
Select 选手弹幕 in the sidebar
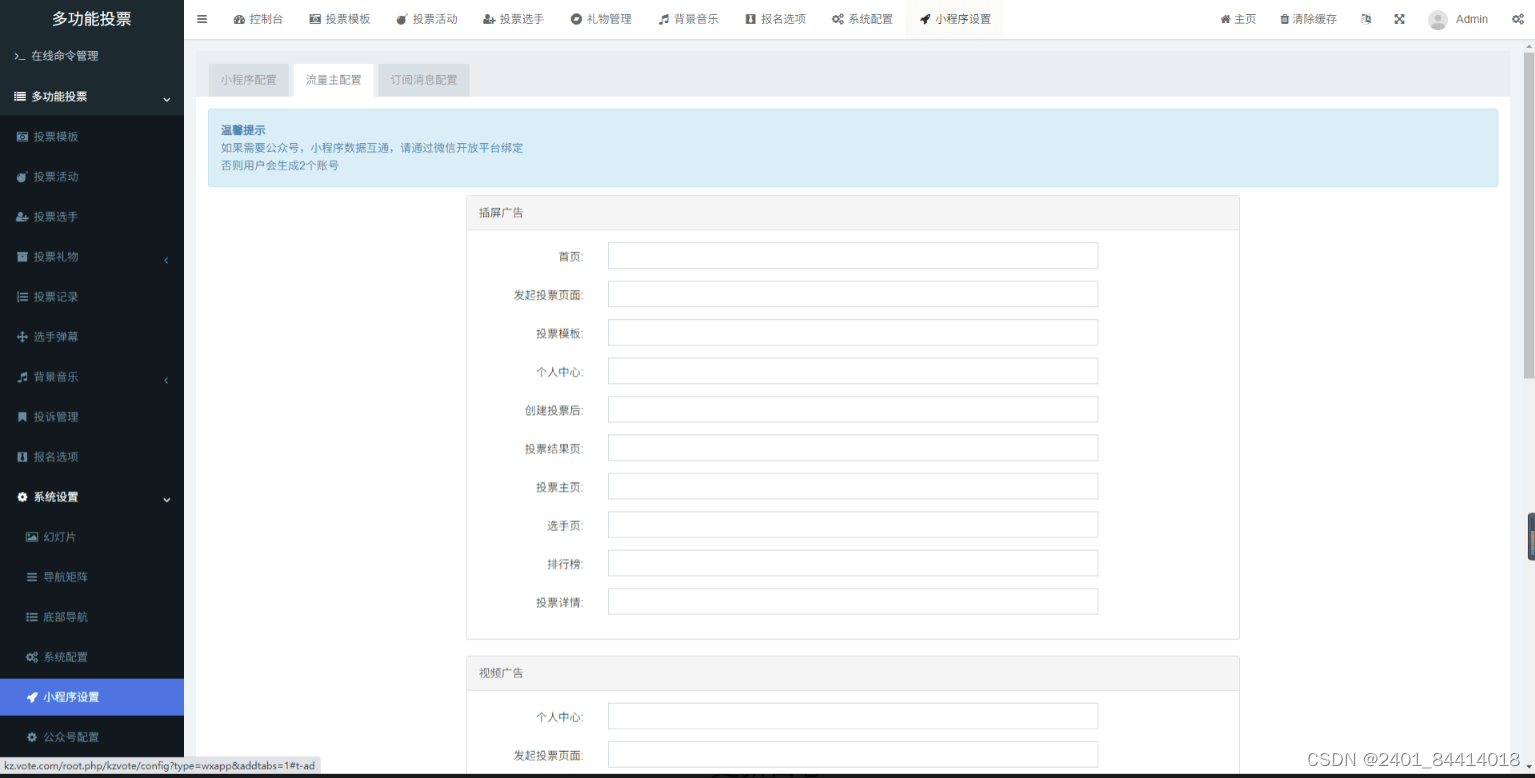pos(66,336)
